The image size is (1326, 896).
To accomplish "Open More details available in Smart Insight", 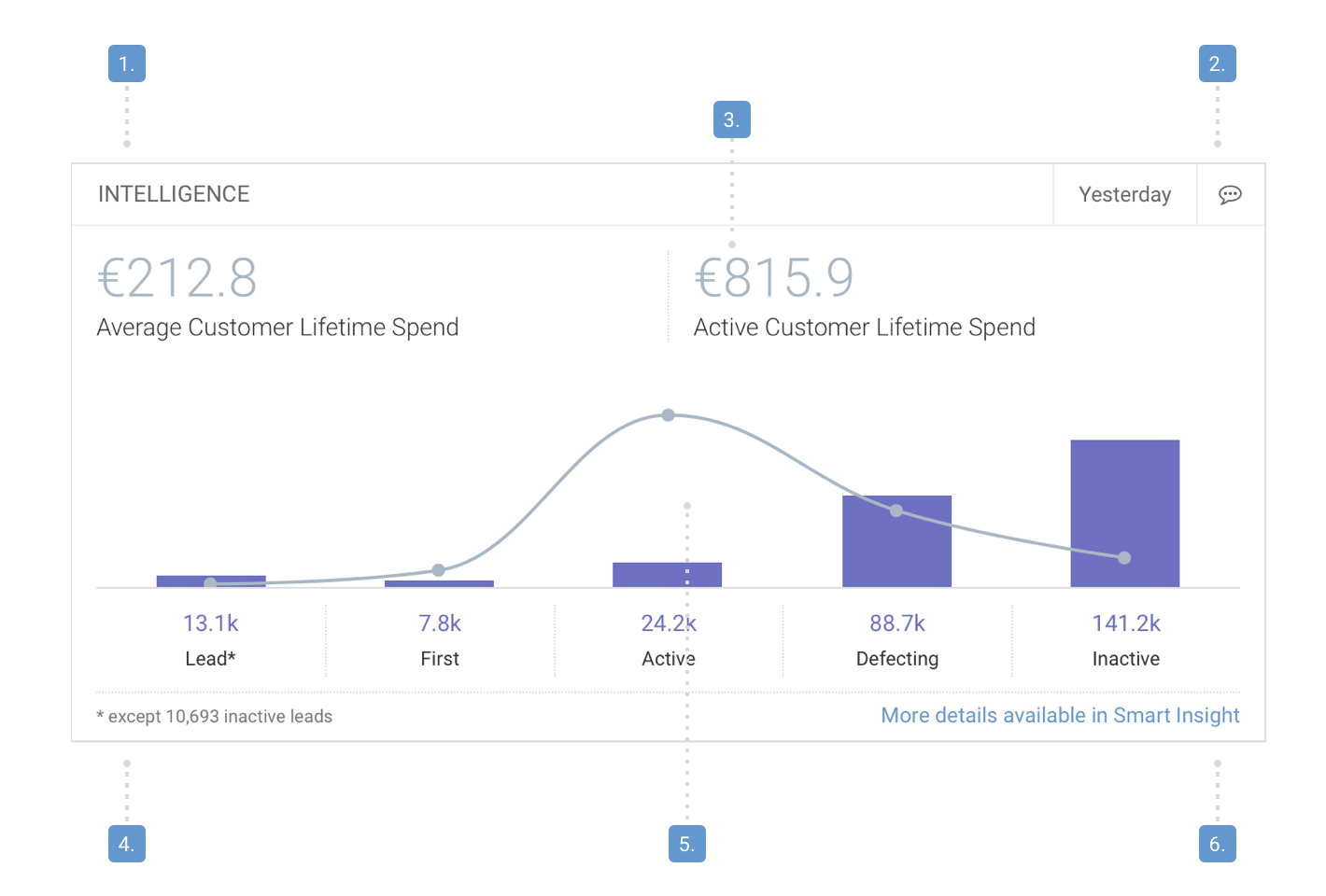I will [x=1060, y=715].
